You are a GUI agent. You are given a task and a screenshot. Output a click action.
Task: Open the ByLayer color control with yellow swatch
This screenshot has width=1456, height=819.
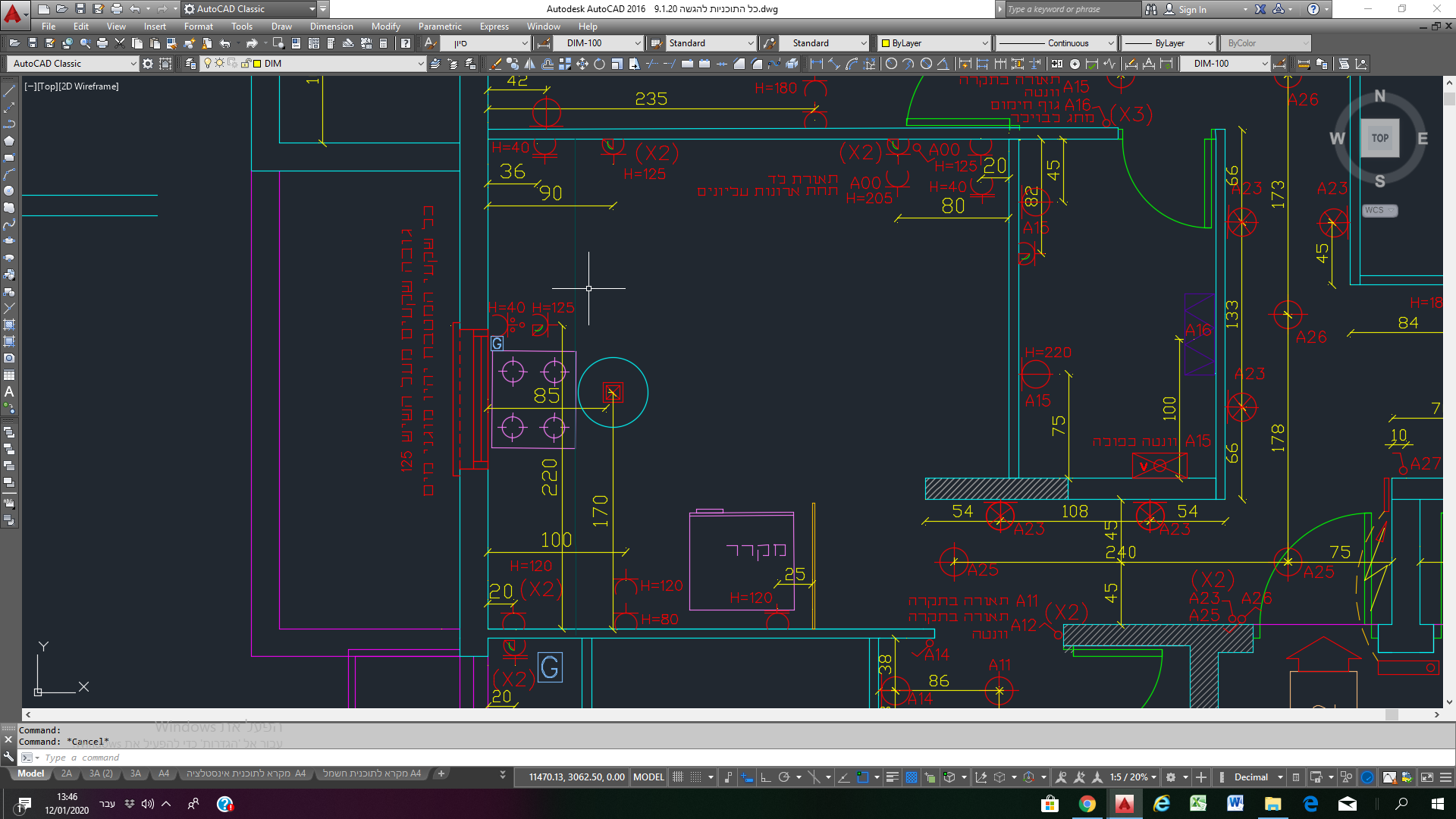pos(934,43)
